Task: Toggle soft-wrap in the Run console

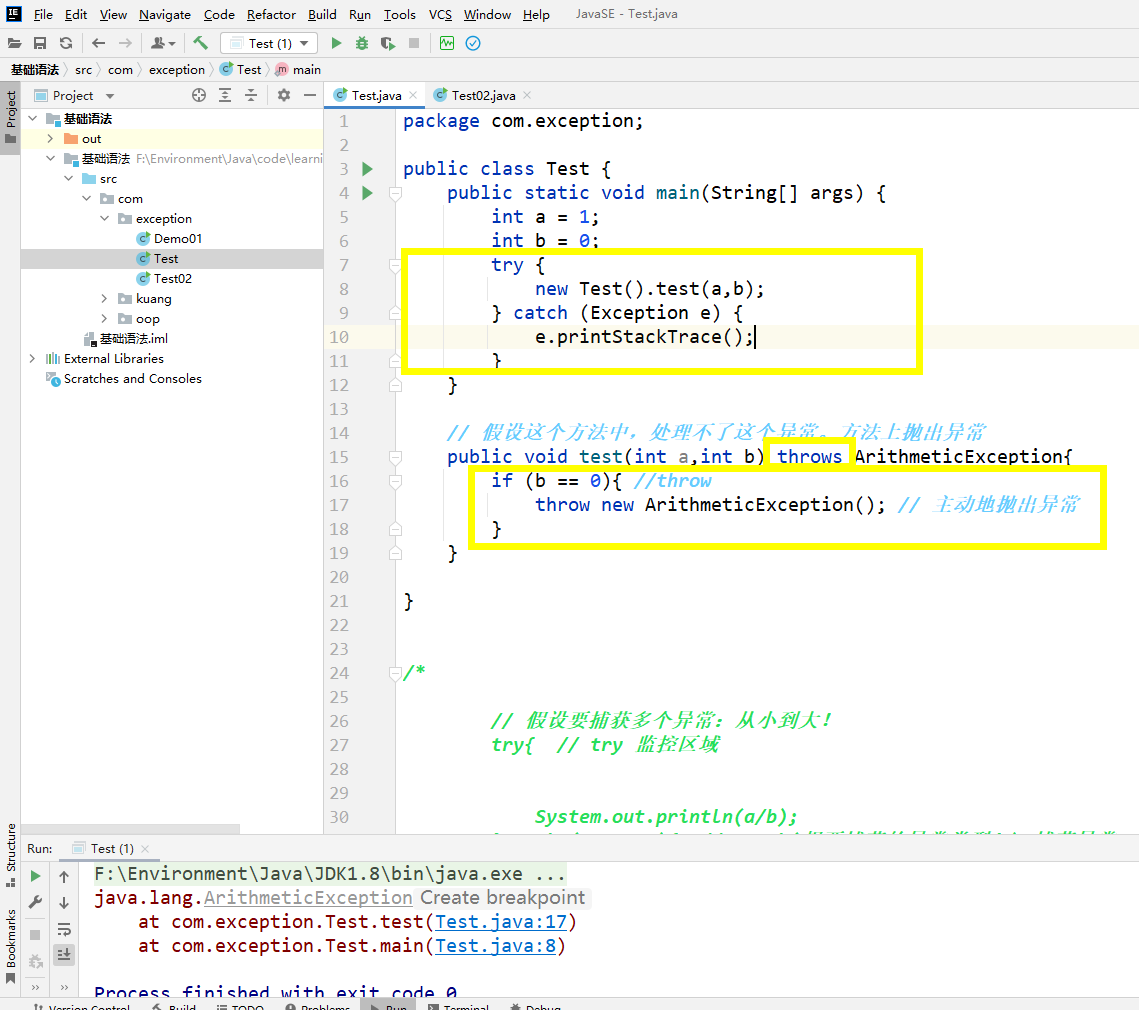Action: [64, 929]
